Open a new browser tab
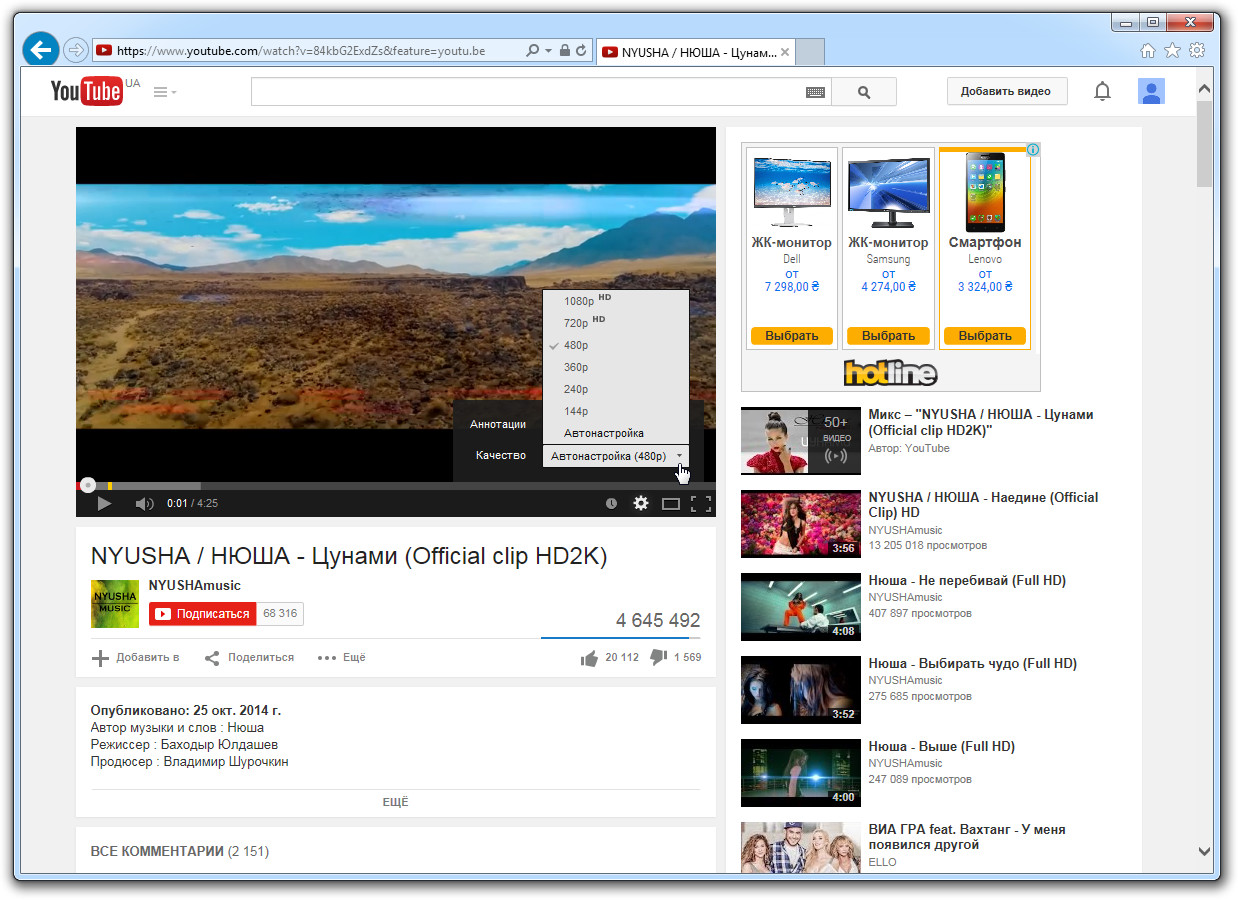 (x=810, y=52)
